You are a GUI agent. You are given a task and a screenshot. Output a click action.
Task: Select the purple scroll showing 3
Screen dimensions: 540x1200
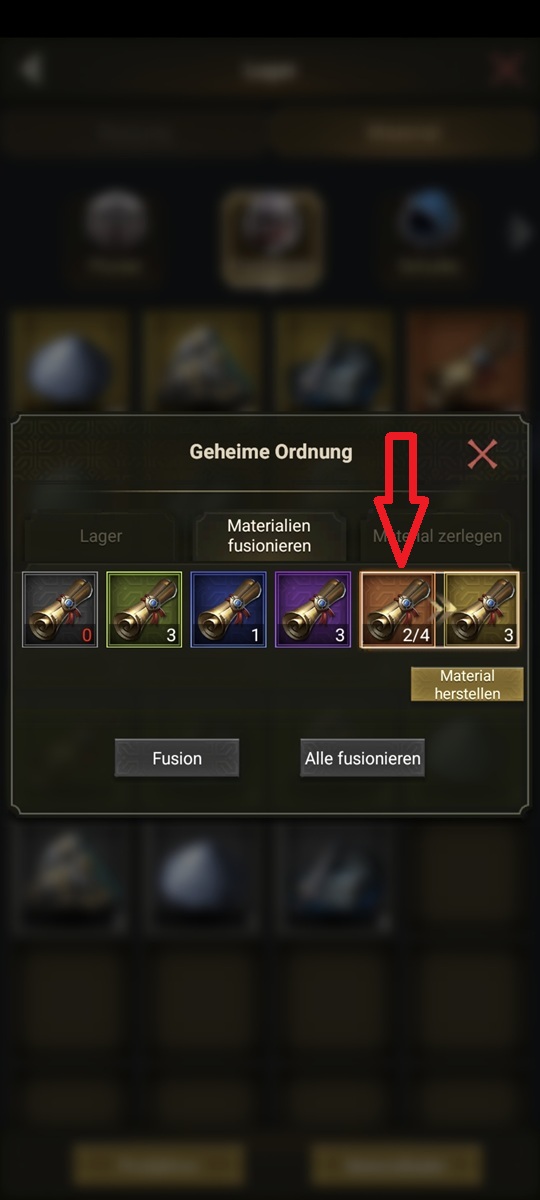pyautogui.click(x=313, y=610)
